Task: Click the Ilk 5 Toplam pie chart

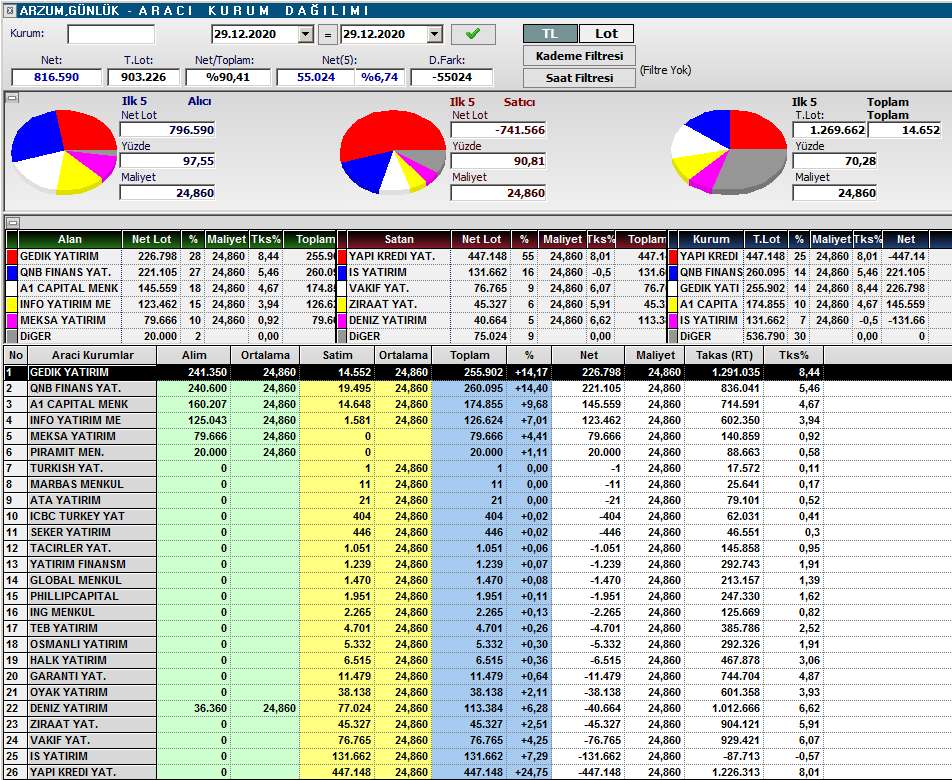Action: tap(729, 152)
